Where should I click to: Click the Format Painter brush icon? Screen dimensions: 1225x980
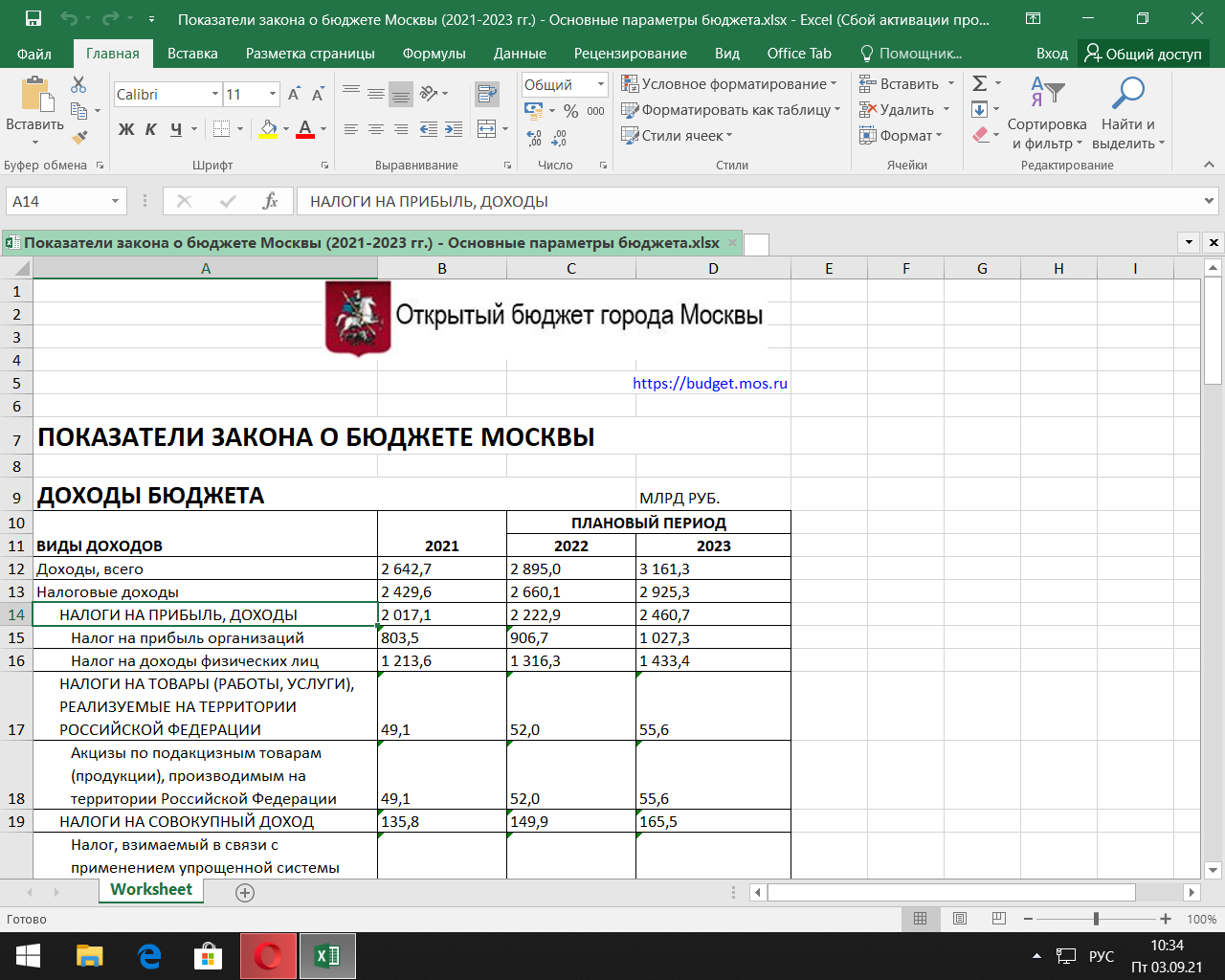tap(78, 137)
